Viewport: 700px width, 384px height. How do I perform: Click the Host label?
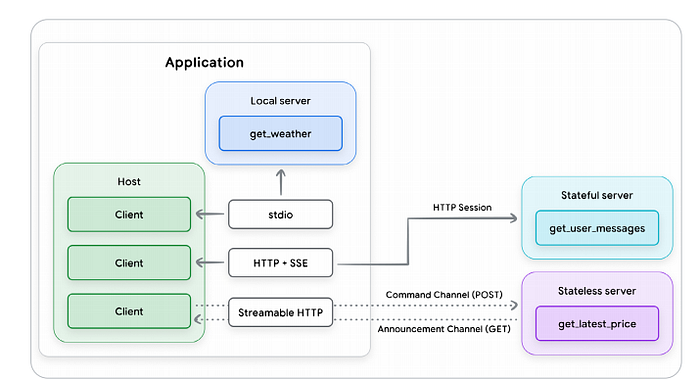coord(129,181)
